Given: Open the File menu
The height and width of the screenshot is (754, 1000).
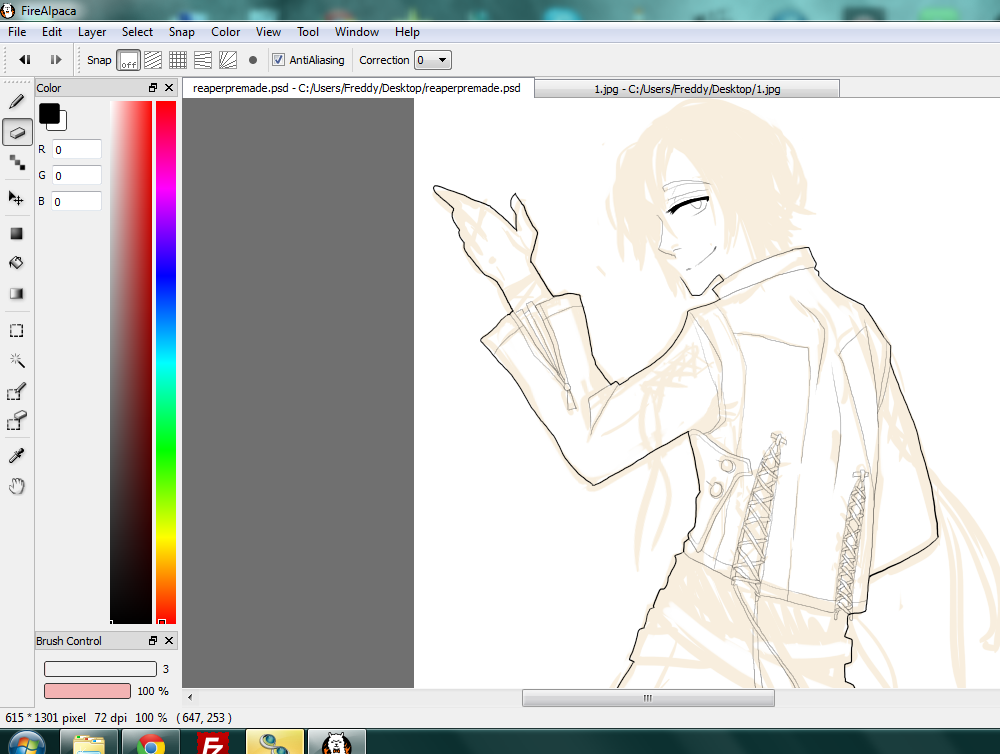Looking at the screenshot, I should coord(17,32).
